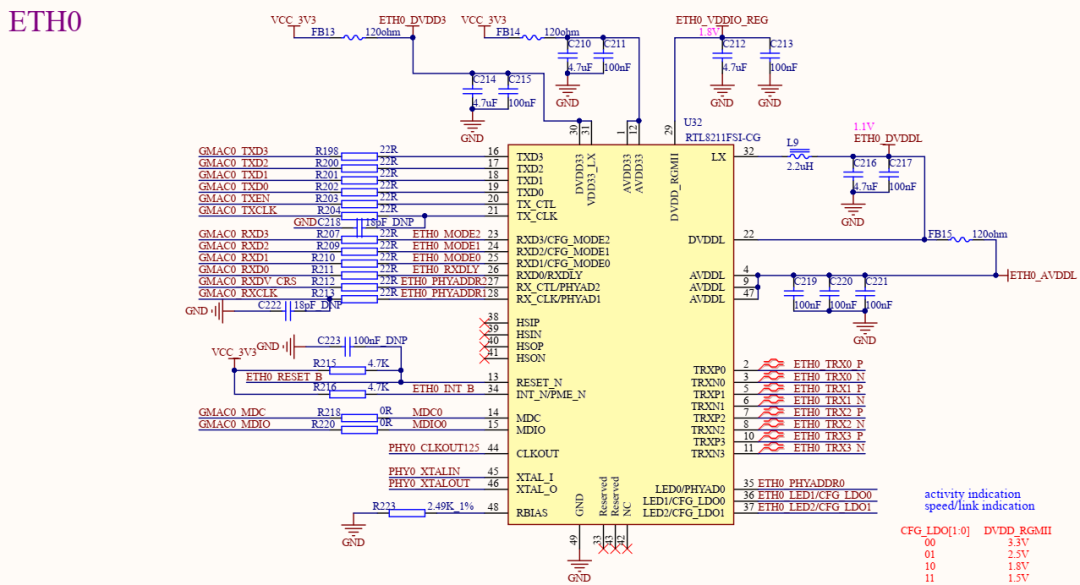Screen dimensions: 1080x585
Task: Select the FB14 ferrite bead symbol
Action: click(531, 37)
